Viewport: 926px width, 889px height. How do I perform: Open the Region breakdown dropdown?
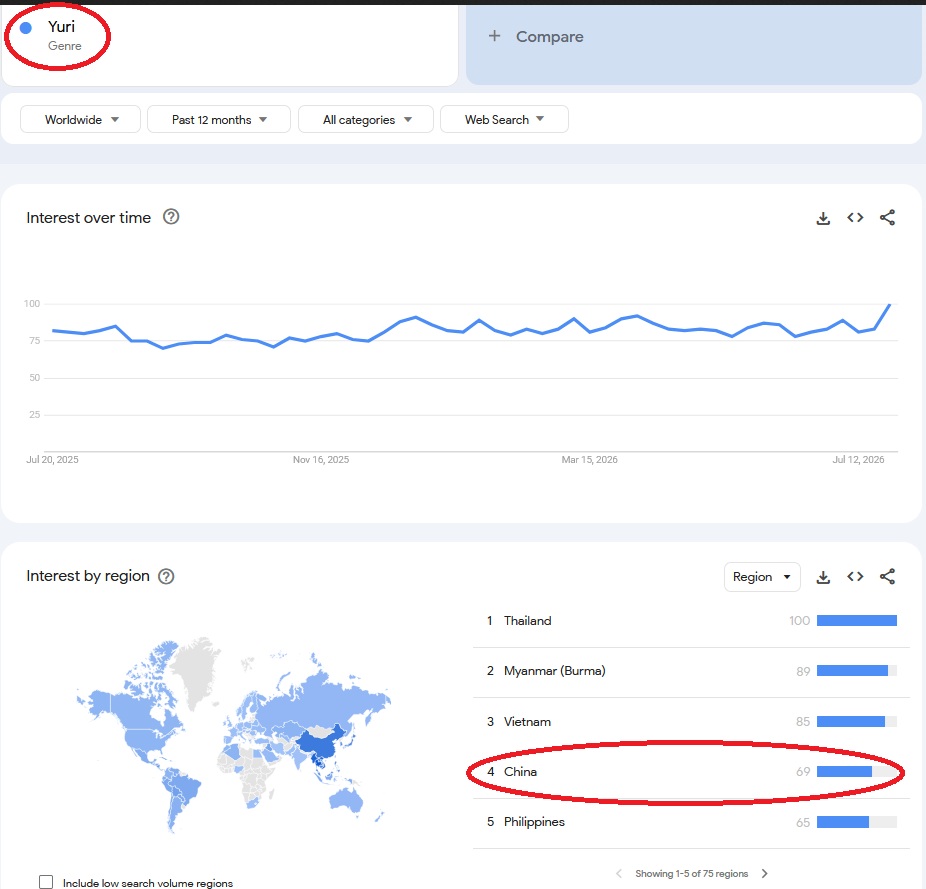[762, 577]
